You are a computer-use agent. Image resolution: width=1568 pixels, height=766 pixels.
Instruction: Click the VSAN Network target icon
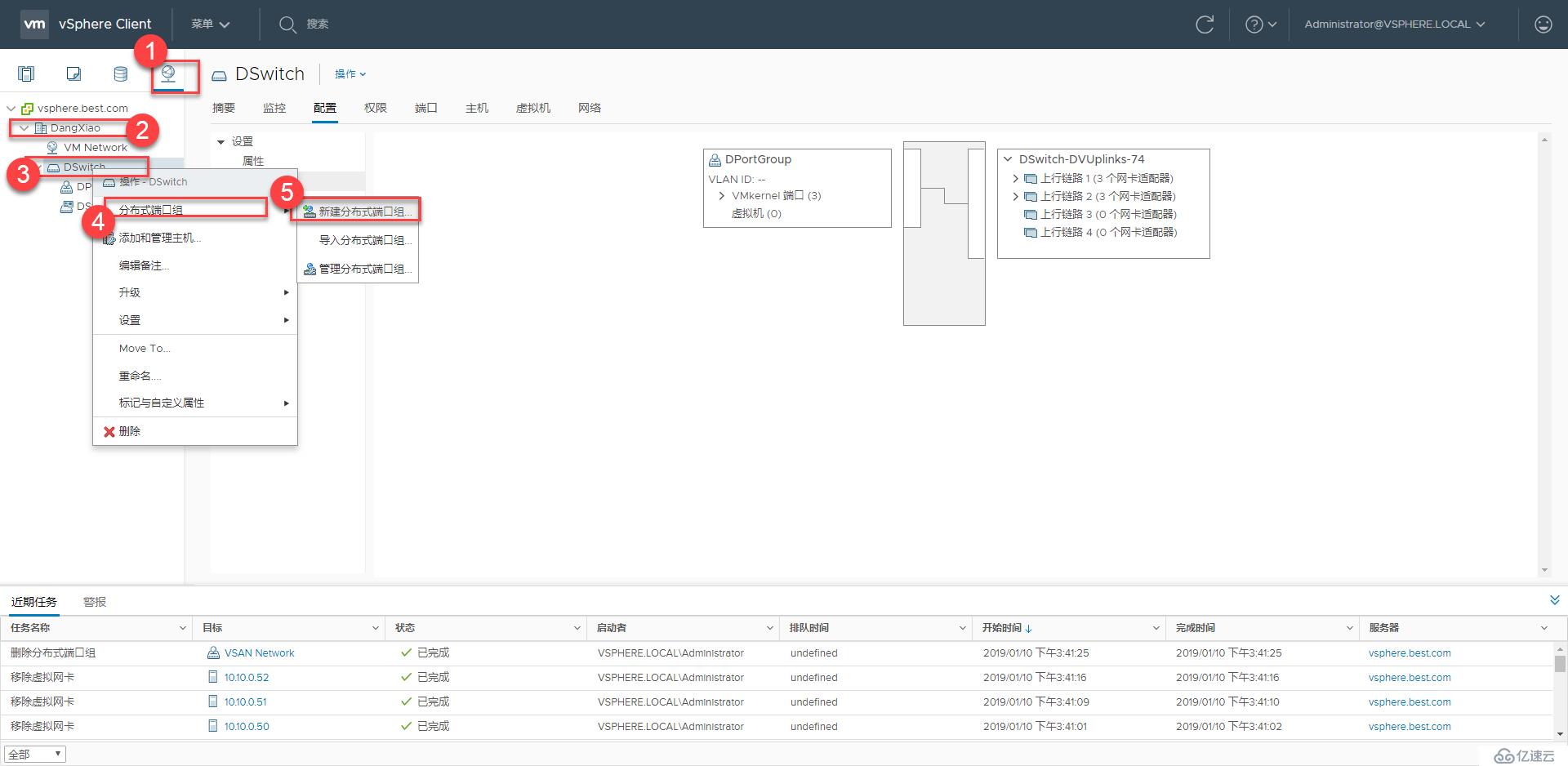click(x=213, y=652)
